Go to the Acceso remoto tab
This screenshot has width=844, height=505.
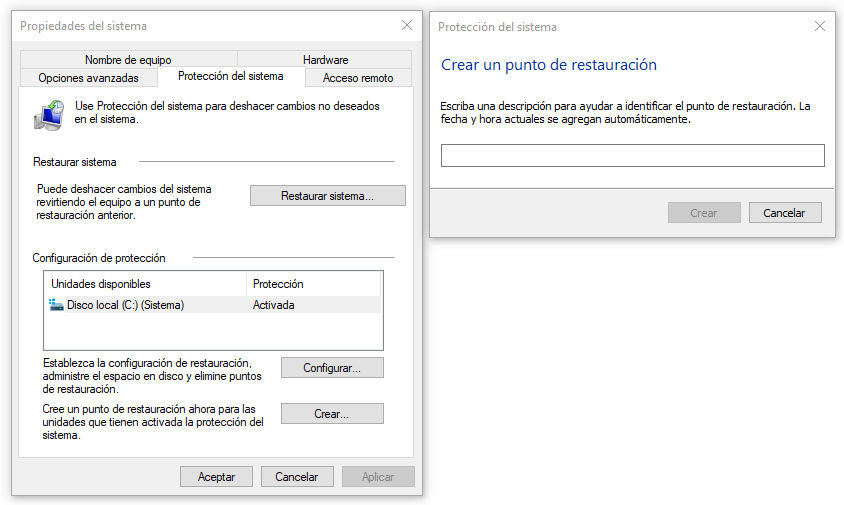coord(358,78)
